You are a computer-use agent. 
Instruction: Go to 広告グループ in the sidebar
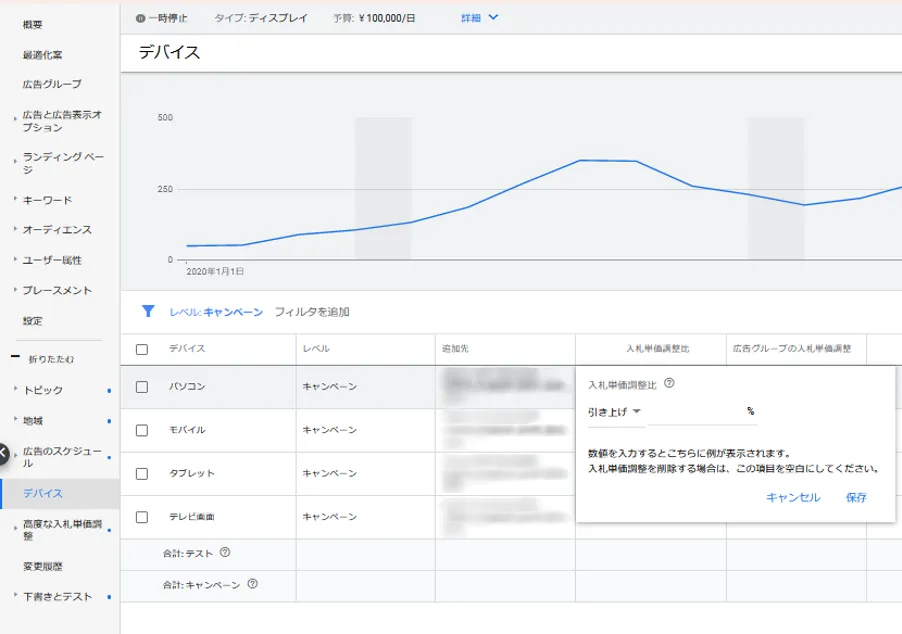[x=52, y=84]
